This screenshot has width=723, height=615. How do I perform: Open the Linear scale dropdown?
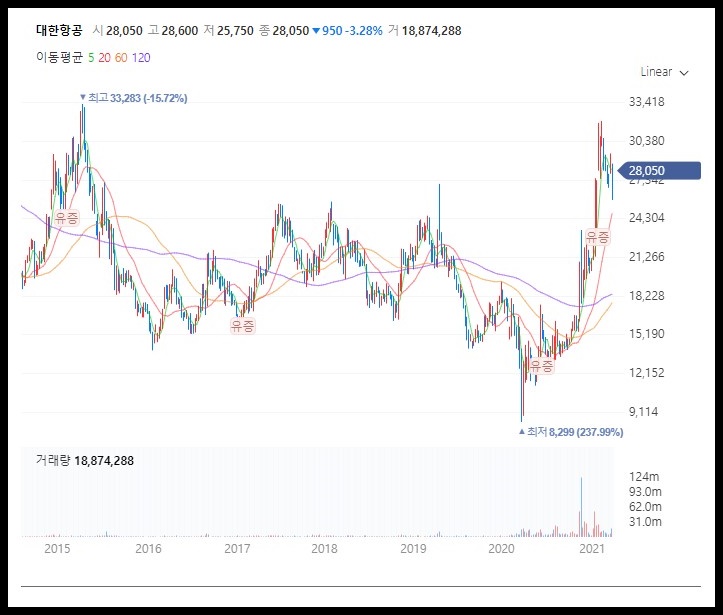point(664,72)
